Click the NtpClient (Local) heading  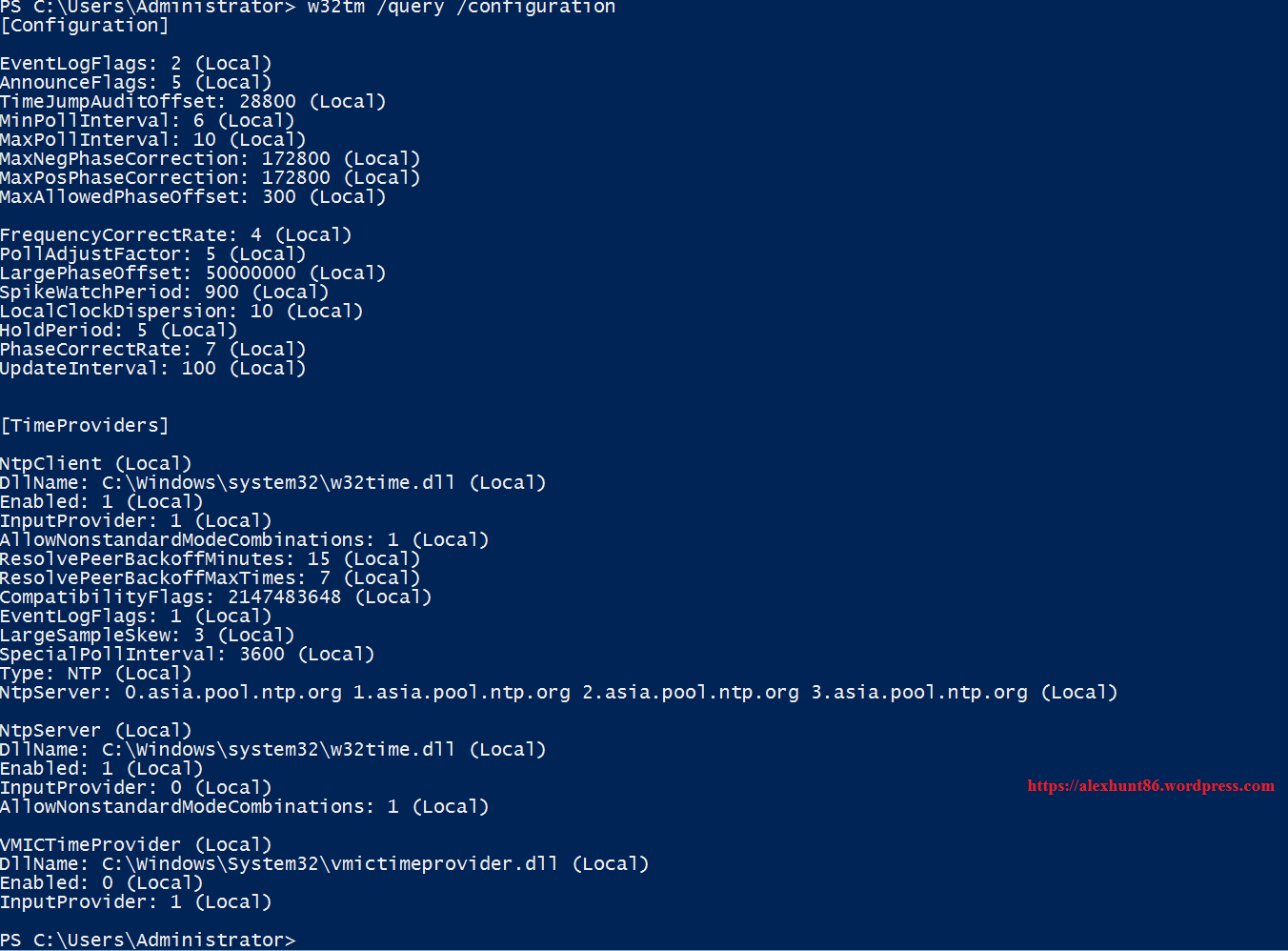click(95, 464)
